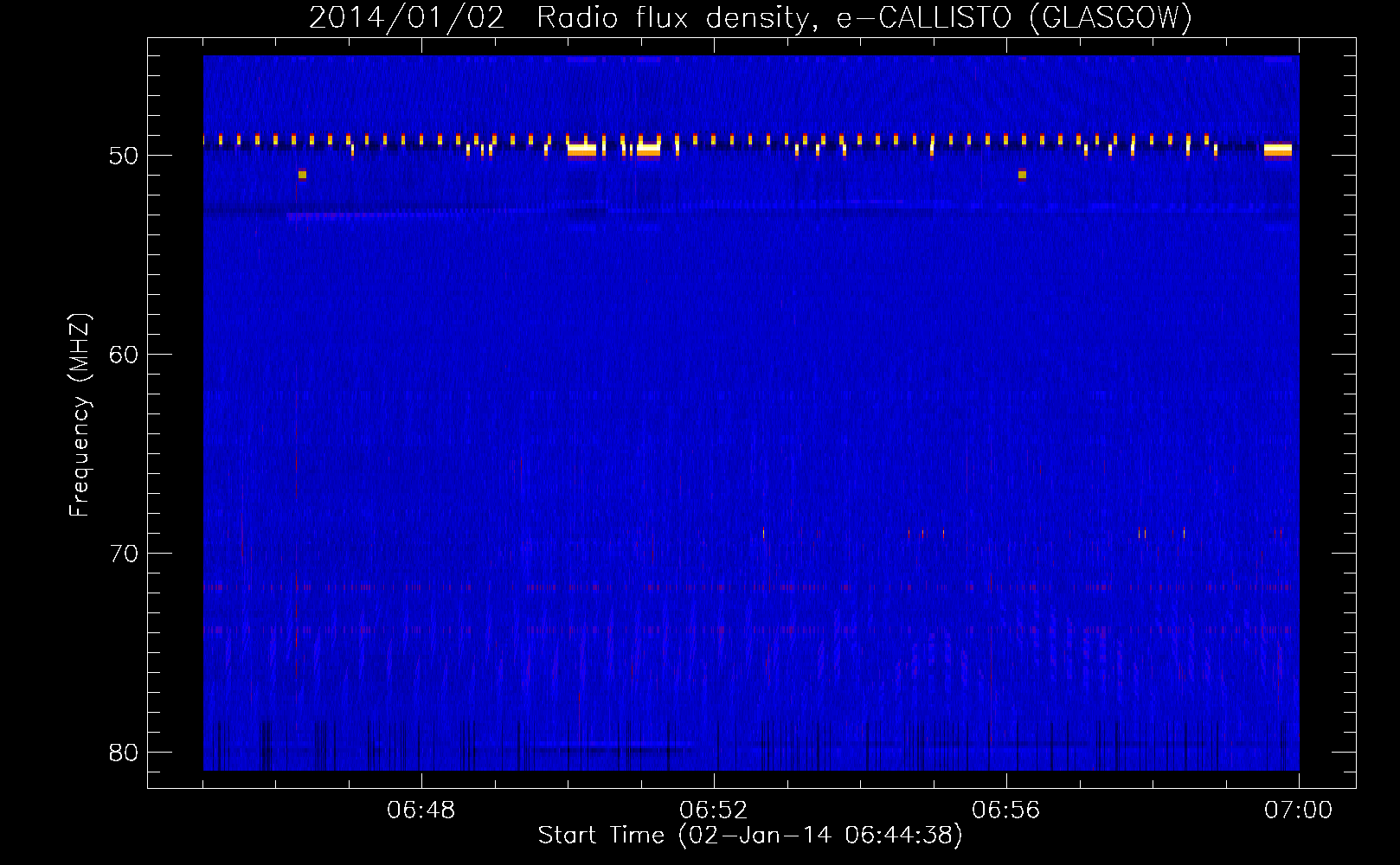This screenshot has height=865, width=1400.
Task: Click the wide bright burst at 06:51
Action: click(648, 150)
